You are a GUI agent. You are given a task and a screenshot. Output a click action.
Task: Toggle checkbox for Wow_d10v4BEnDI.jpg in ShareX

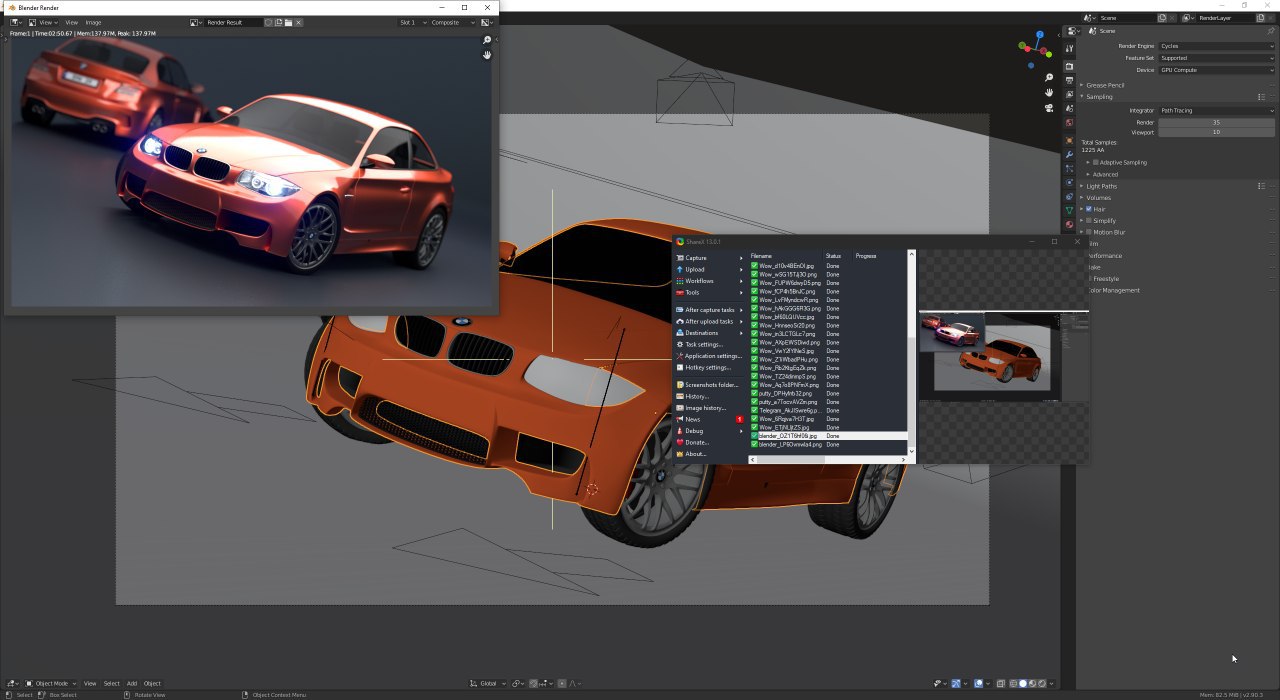click(x=754, y=266)
